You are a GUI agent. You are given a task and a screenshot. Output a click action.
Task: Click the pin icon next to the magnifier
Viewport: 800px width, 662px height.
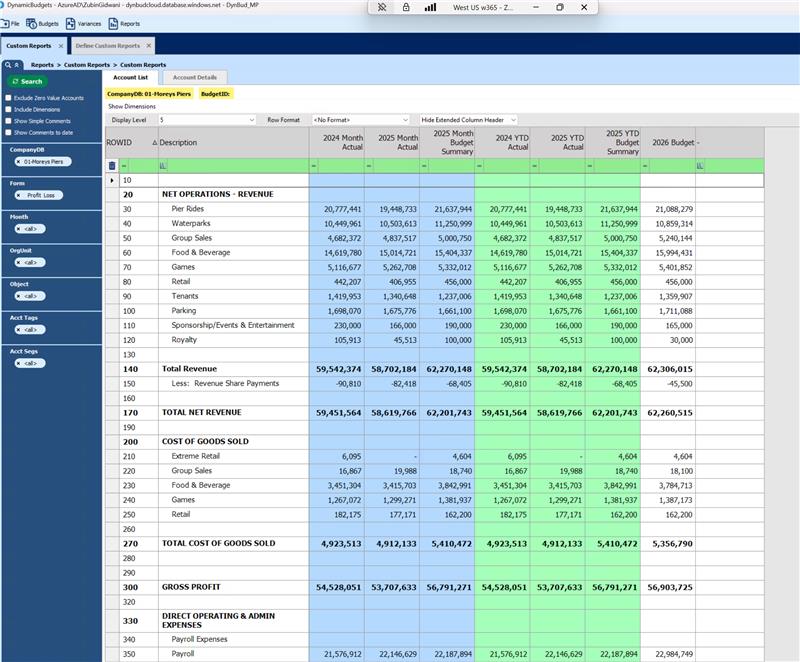click(18, 65)
